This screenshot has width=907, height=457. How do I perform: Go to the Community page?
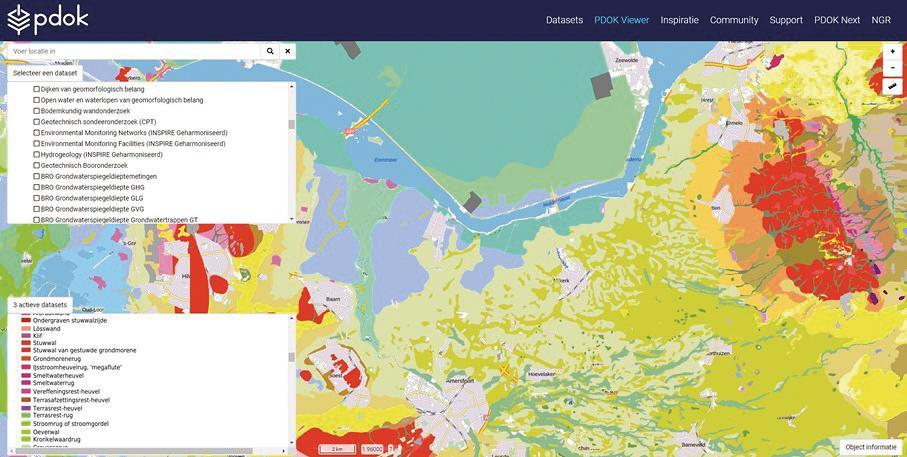(x=734, y=20)
